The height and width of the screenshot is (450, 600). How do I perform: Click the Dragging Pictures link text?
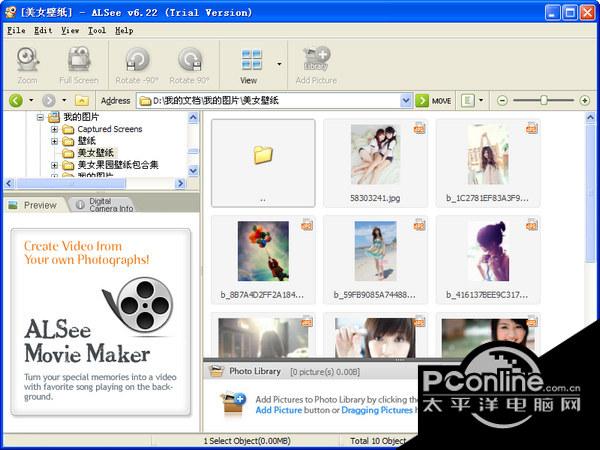pos(377,410)
